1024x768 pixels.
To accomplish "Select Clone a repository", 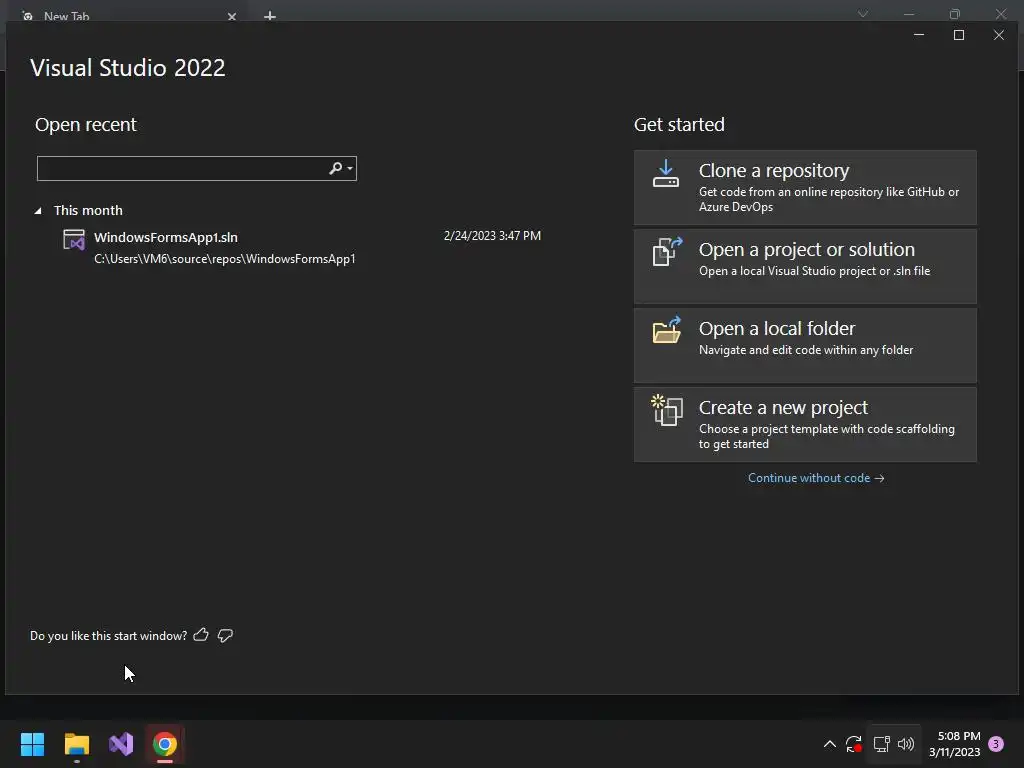I will (x=805, y=187).
